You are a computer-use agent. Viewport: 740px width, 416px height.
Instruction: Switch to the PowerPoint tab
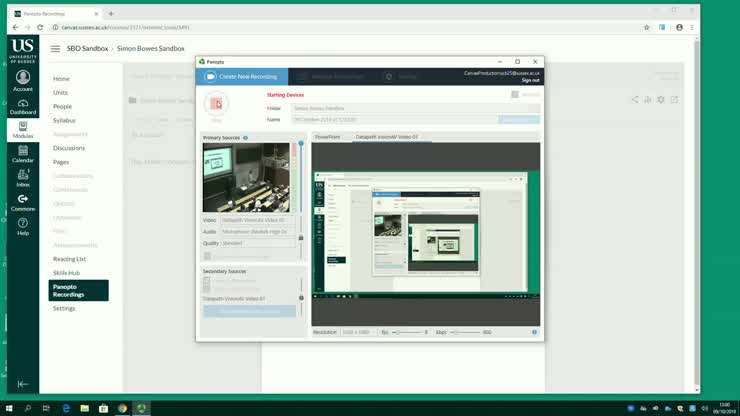[x=328, y=137]
